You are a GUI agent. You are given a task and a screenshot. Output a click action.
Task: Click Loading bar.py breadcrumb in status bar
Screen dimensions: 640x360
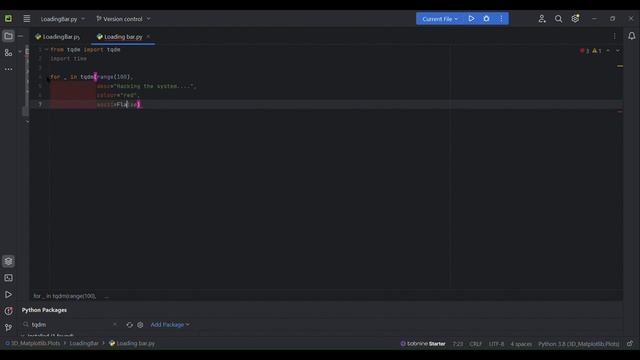coord(132,344)
